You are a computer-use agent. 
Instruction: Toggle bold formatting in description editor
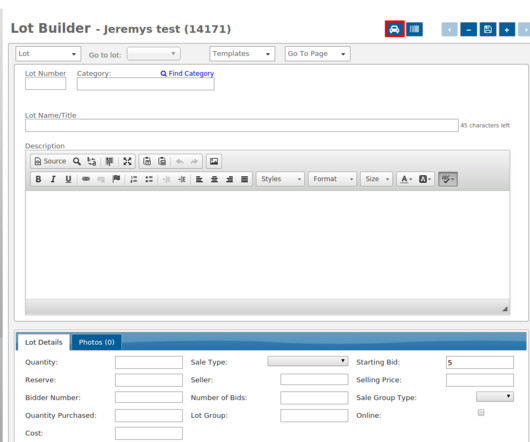(x=38, y=179)
